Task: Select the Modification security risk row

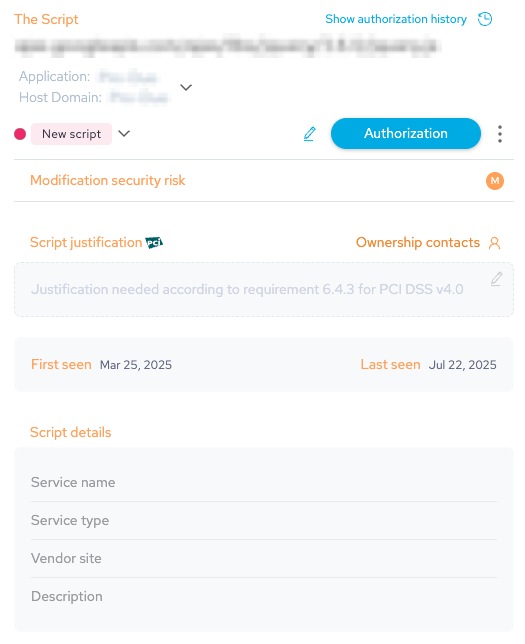Action: tap(264, 181)
